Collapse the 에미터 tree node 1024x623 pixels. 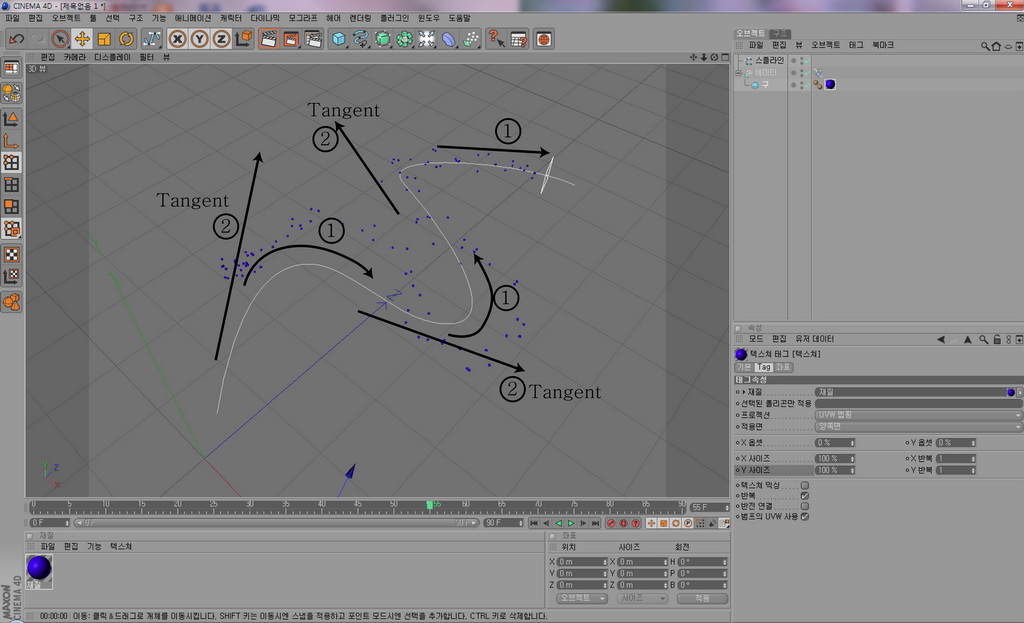tap(739, 72)
